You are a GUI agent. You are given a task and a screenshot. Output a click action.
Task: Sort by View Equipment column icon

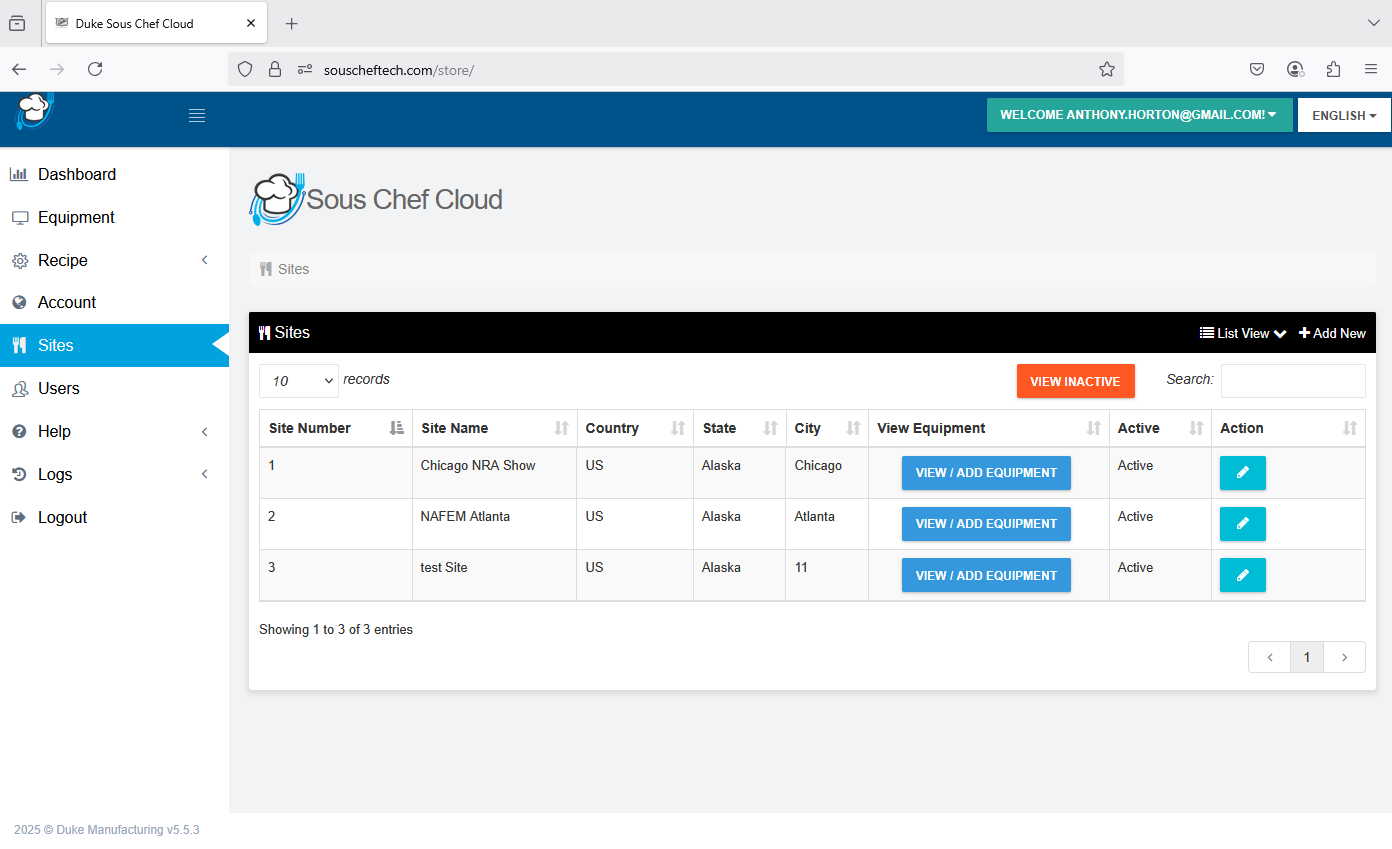1094,428
